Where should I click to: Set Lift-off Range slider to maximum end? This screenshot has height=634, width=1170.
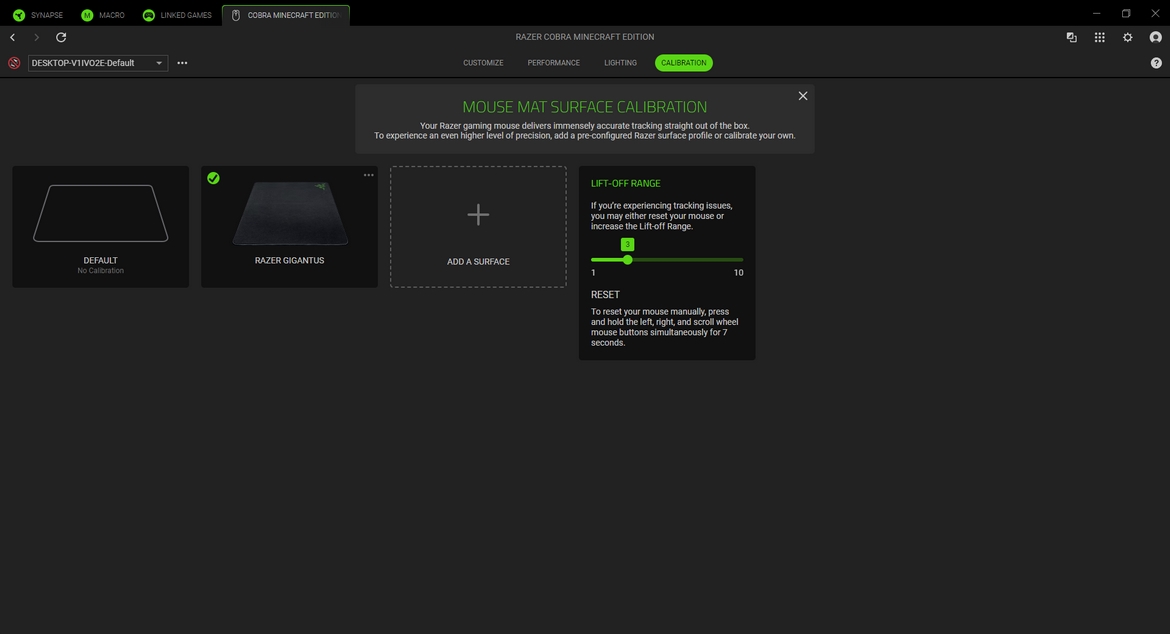coord(742,260)
